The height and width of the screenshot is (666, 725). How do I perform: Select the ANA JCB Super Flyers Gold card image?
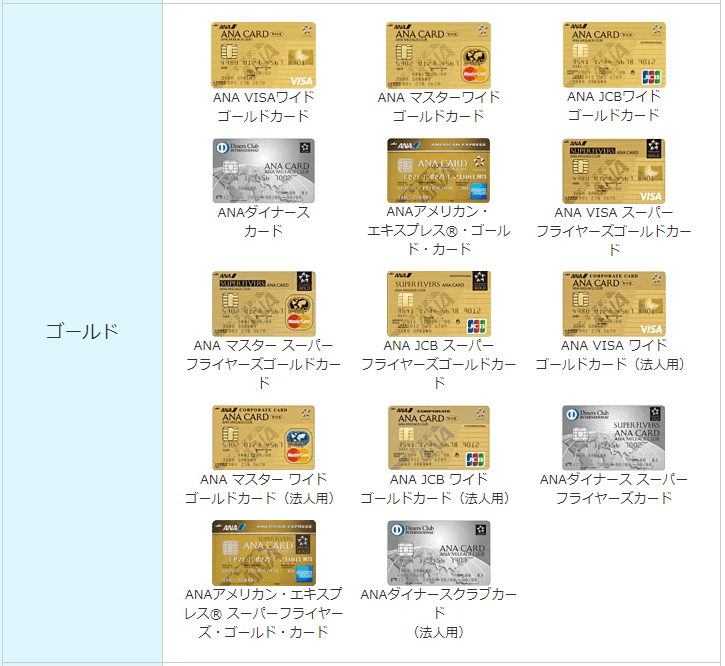click(x=438, y=304)
